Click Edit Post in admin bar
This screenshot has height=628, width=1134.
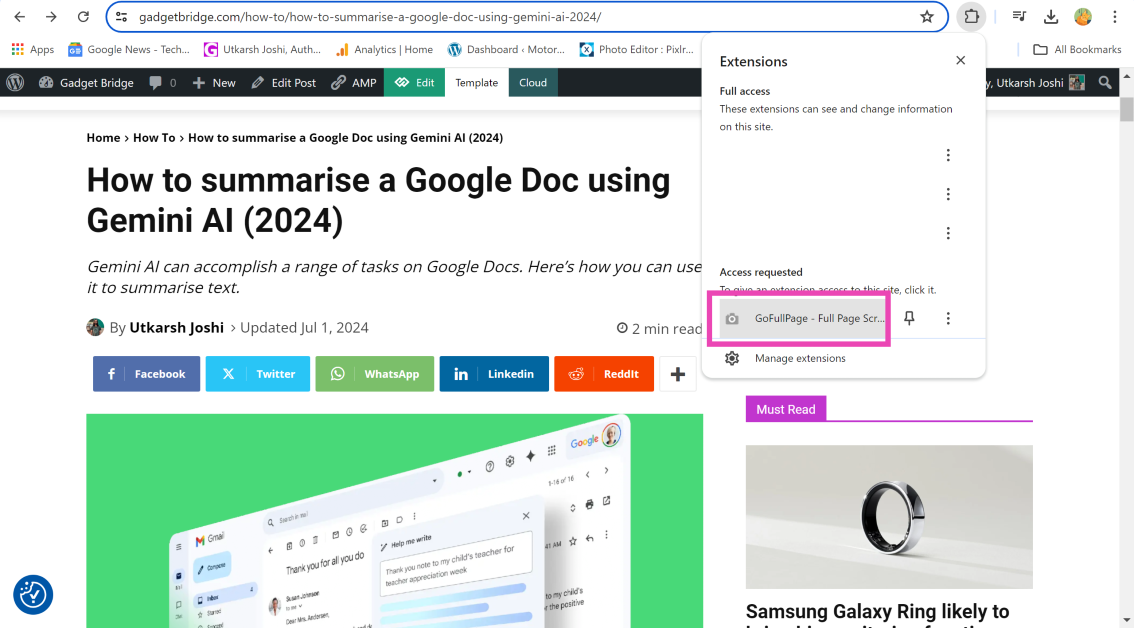coord(284,82)
